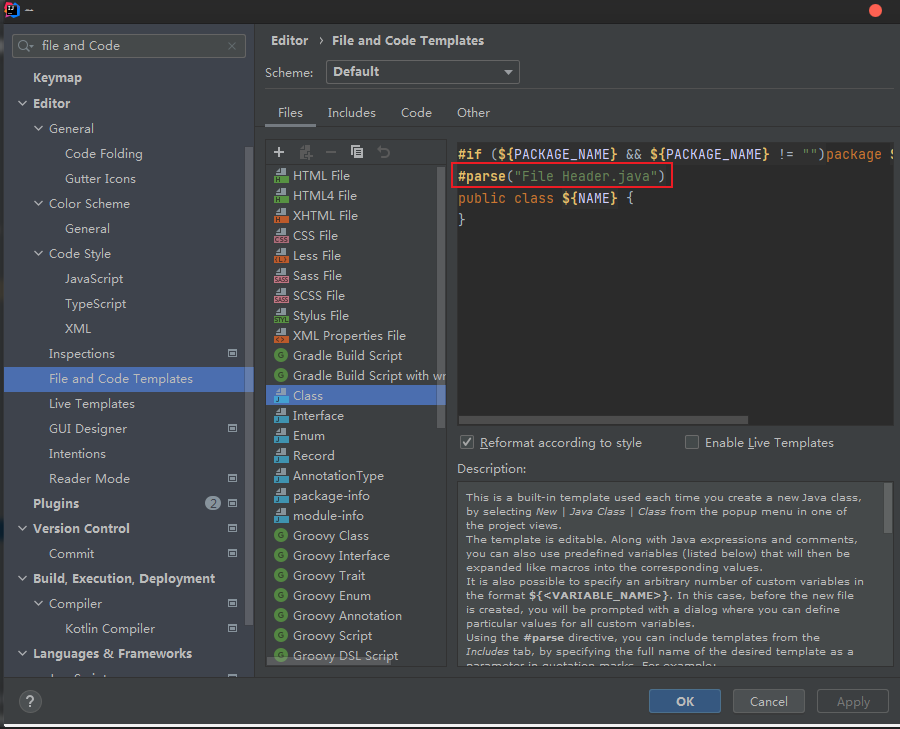Click the Interface template icon
This screenshot has height=729, width=900.
pos(281,416)
